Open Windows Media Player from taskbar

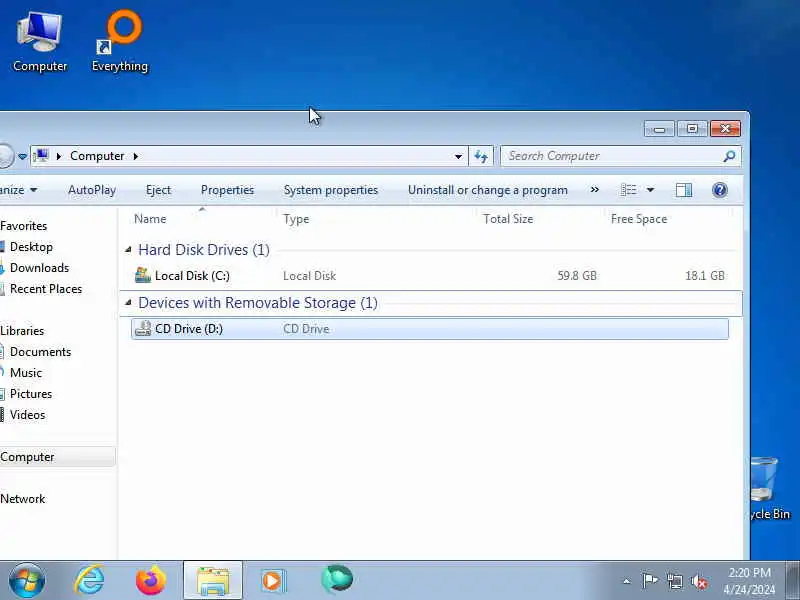coord(274,581)
